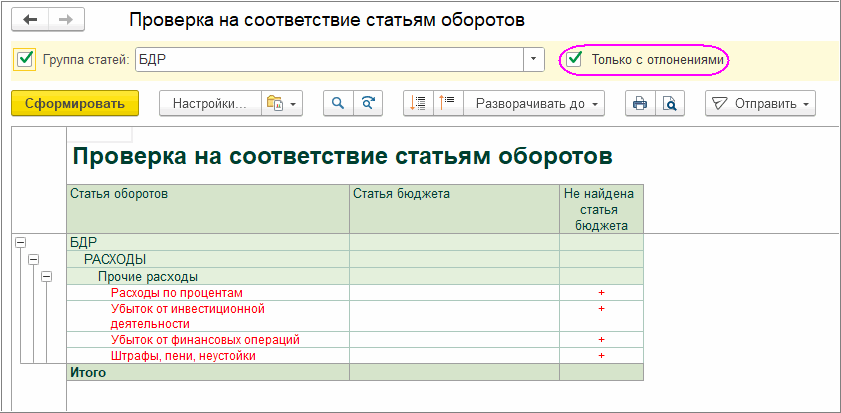This screenshot has width=841, height=413.
Task: Collapse the БДР tree node
Action: click(x=20, y=242)
